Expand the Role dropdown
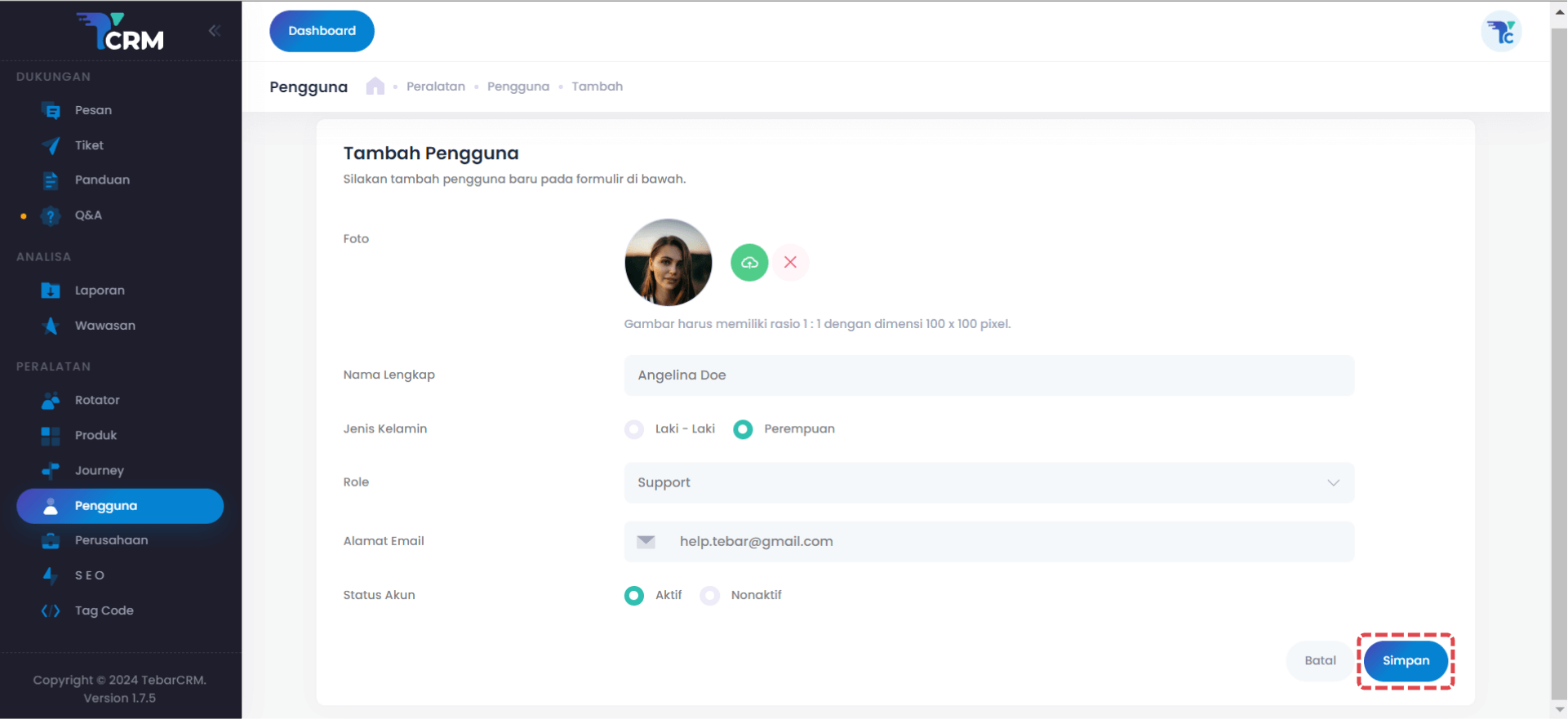The width and height of the screenshot is (1568, 719). click(988, 483)
